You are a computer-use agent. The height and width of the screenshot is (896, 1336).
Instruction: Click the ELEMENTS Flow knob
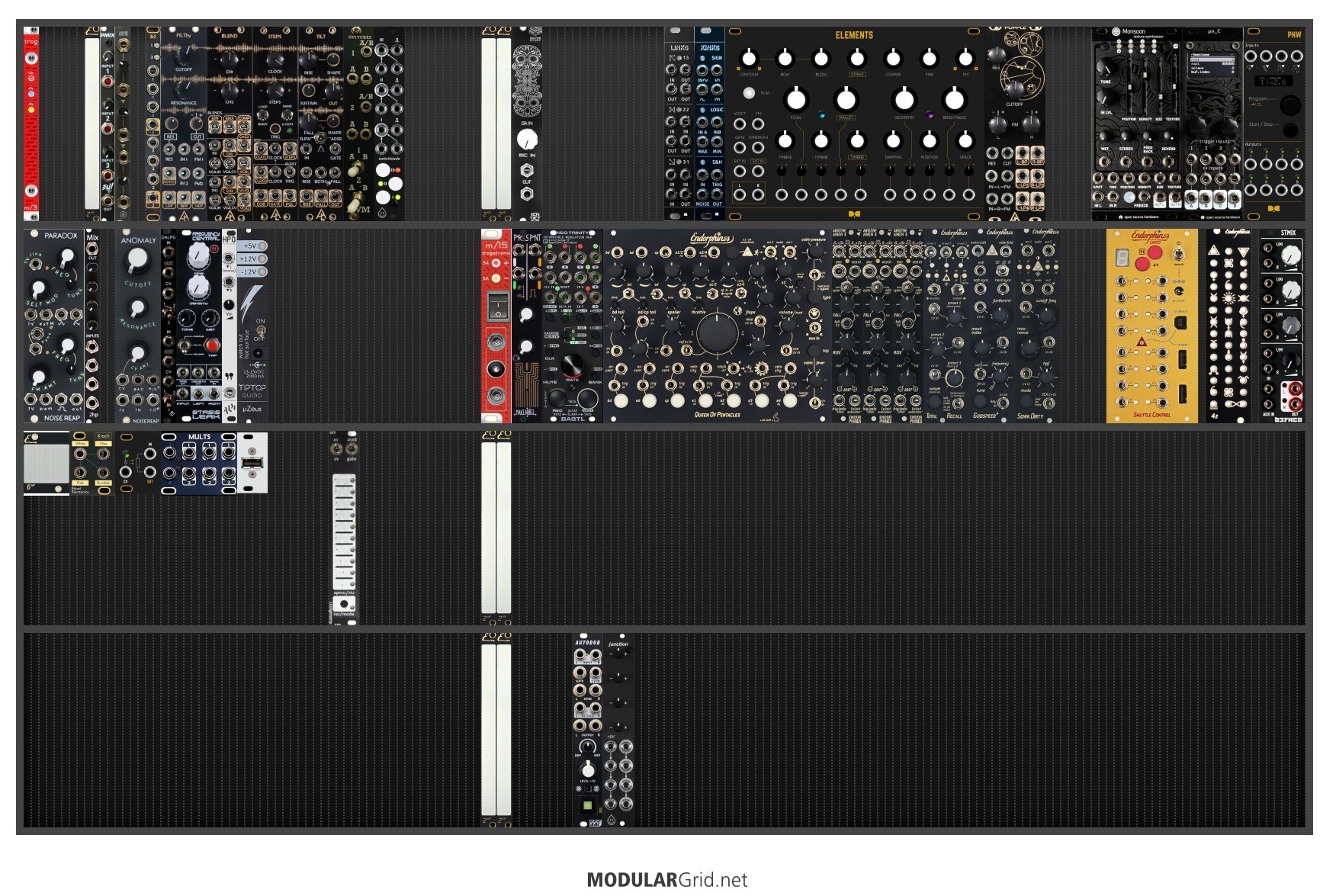coord(796,98)
